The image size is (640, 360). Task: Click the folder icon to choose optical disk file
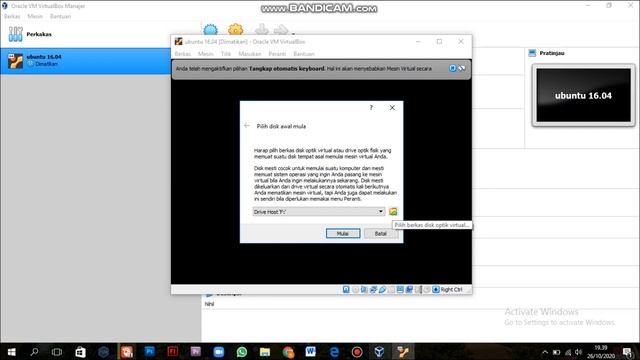click(x=393, y=211)
